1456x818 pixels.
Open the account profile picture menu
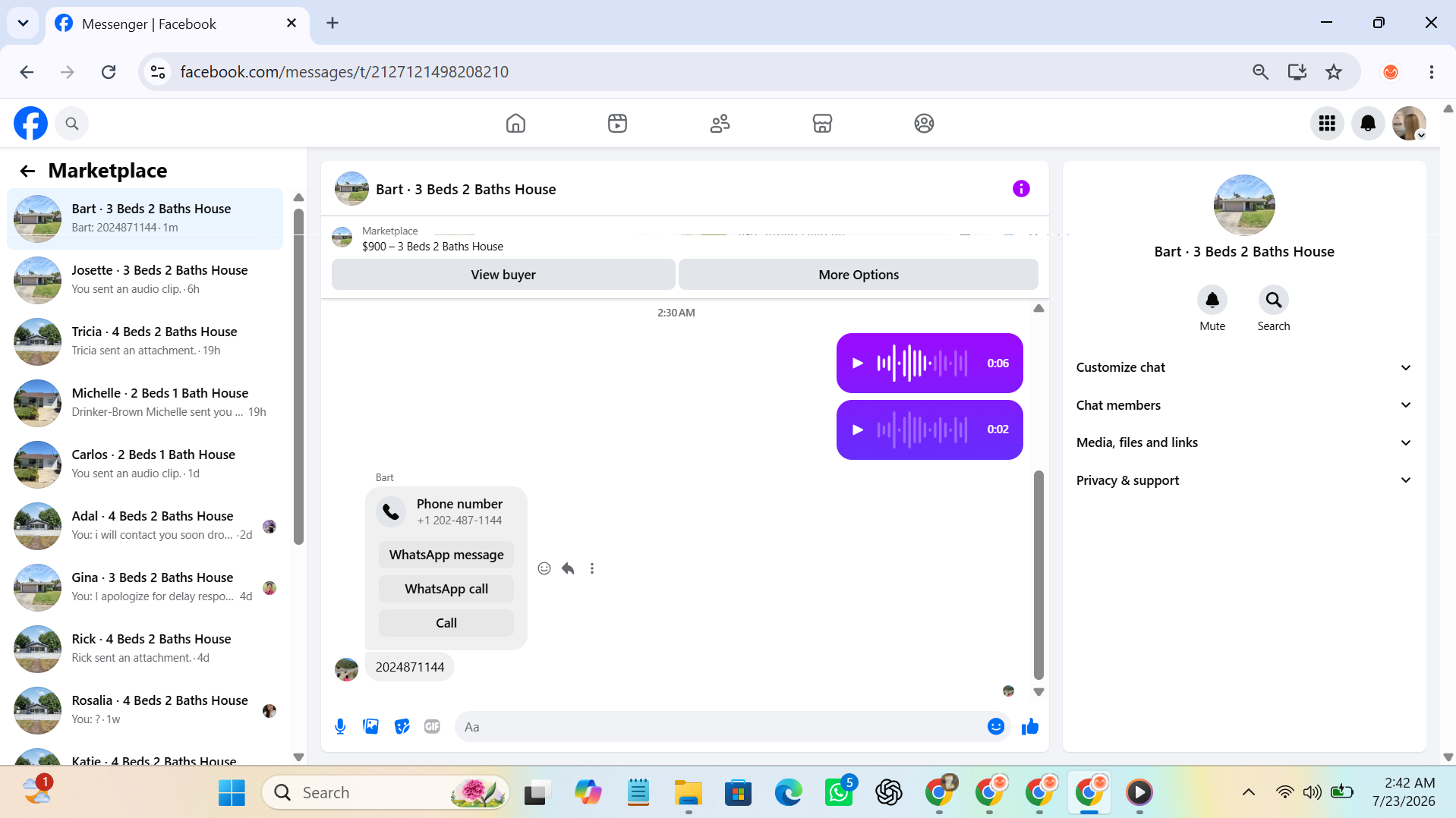pyautogui.click(x=1409, y=123)
